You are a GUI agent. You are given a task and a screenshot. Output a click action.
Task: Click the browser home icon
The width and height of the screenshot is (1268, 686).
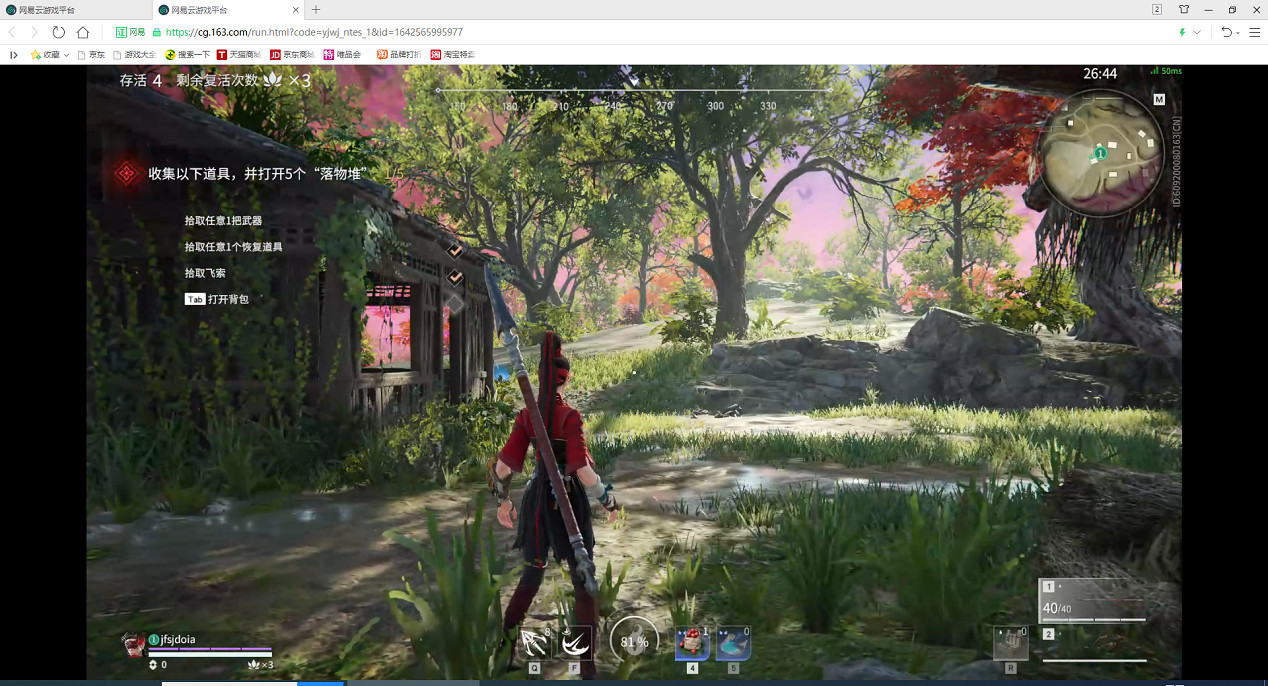pyautogui.click(x=83, y=32)
